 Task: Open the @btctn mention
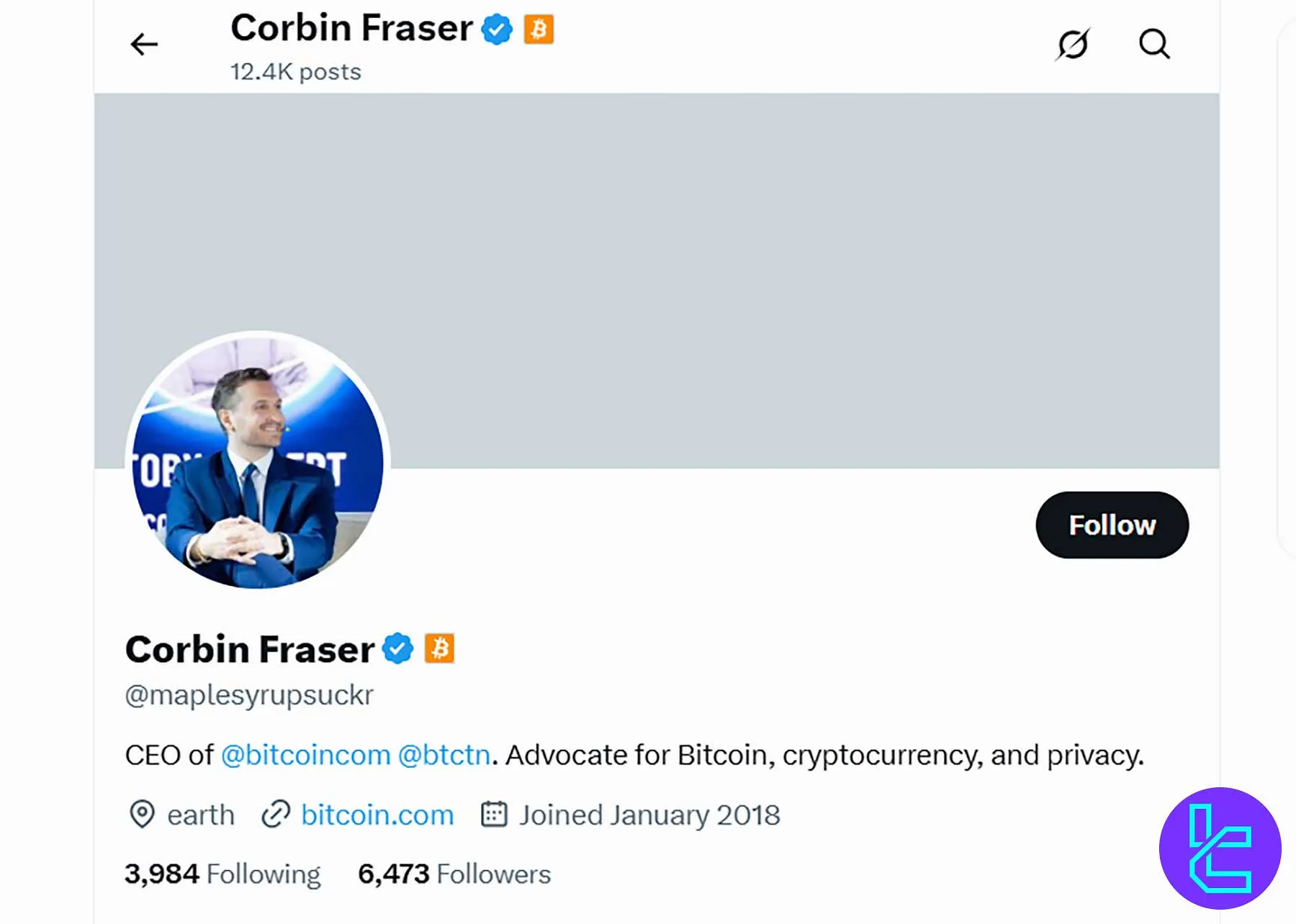click(444, 756)
